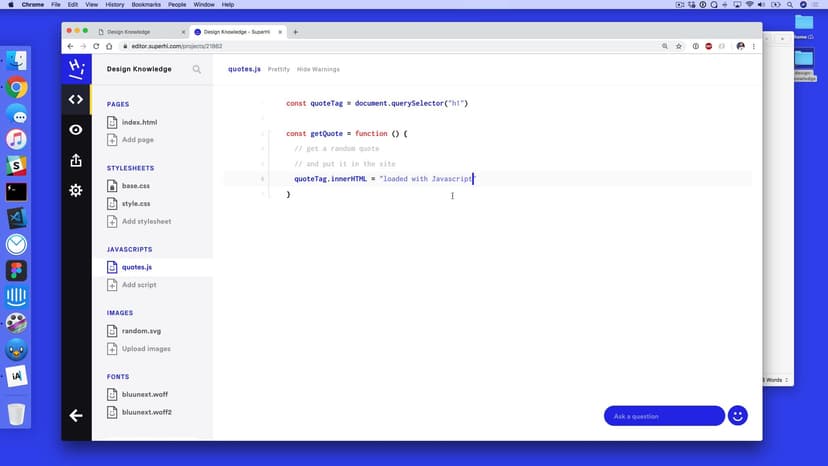
Task: Click the back arrow at sidebar bottom
Action: [76, 415]
